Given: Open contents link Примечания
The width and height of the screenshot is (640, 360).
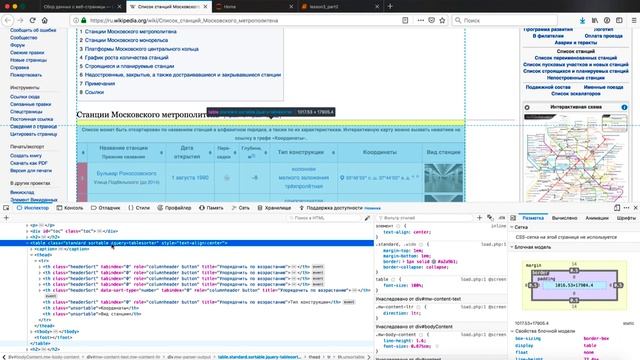Looking at the screenshot, I should pos(100,84).
